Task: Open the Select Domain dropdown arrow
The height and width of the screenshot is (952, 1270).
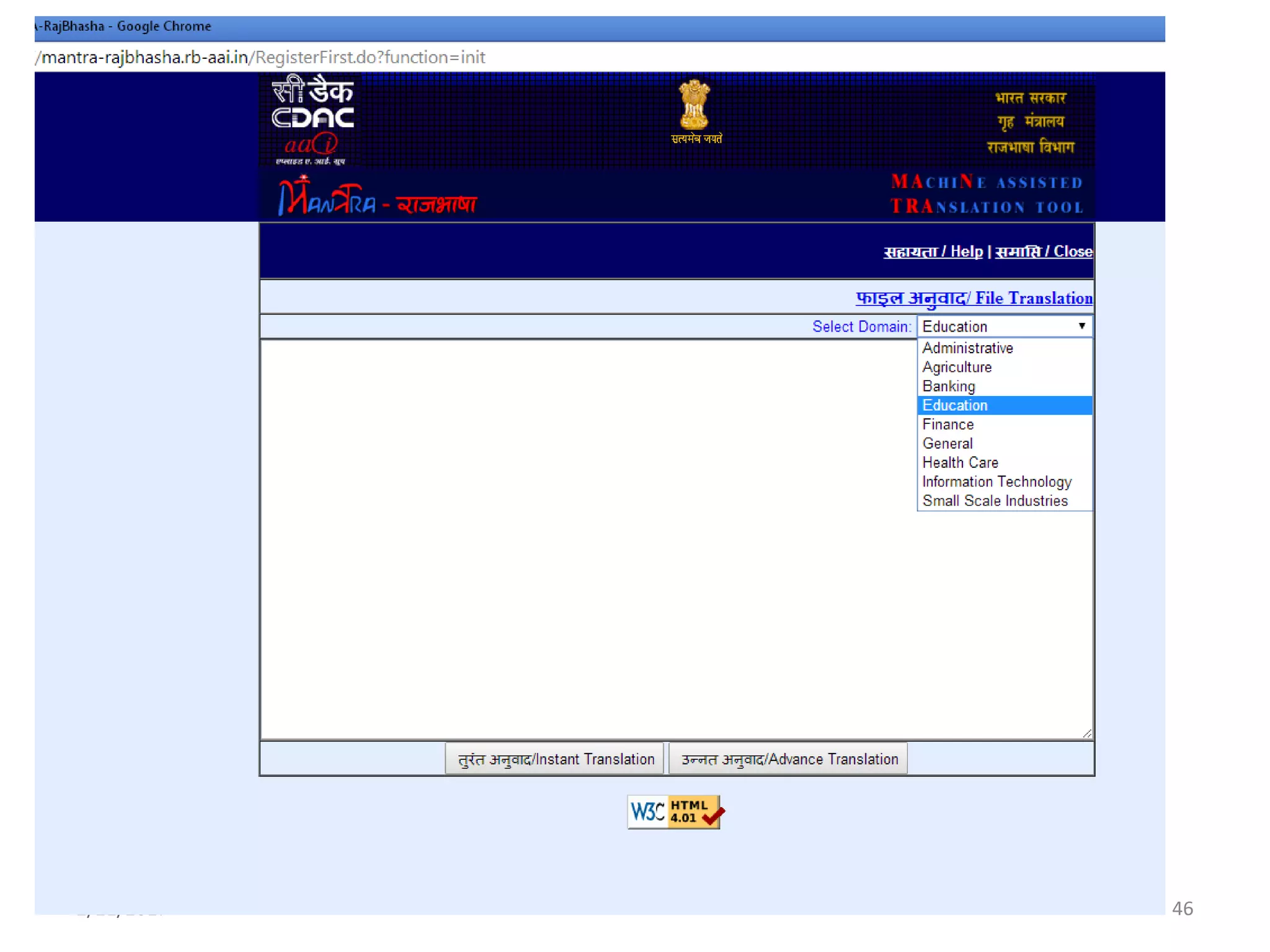Action: point(1081,326)
